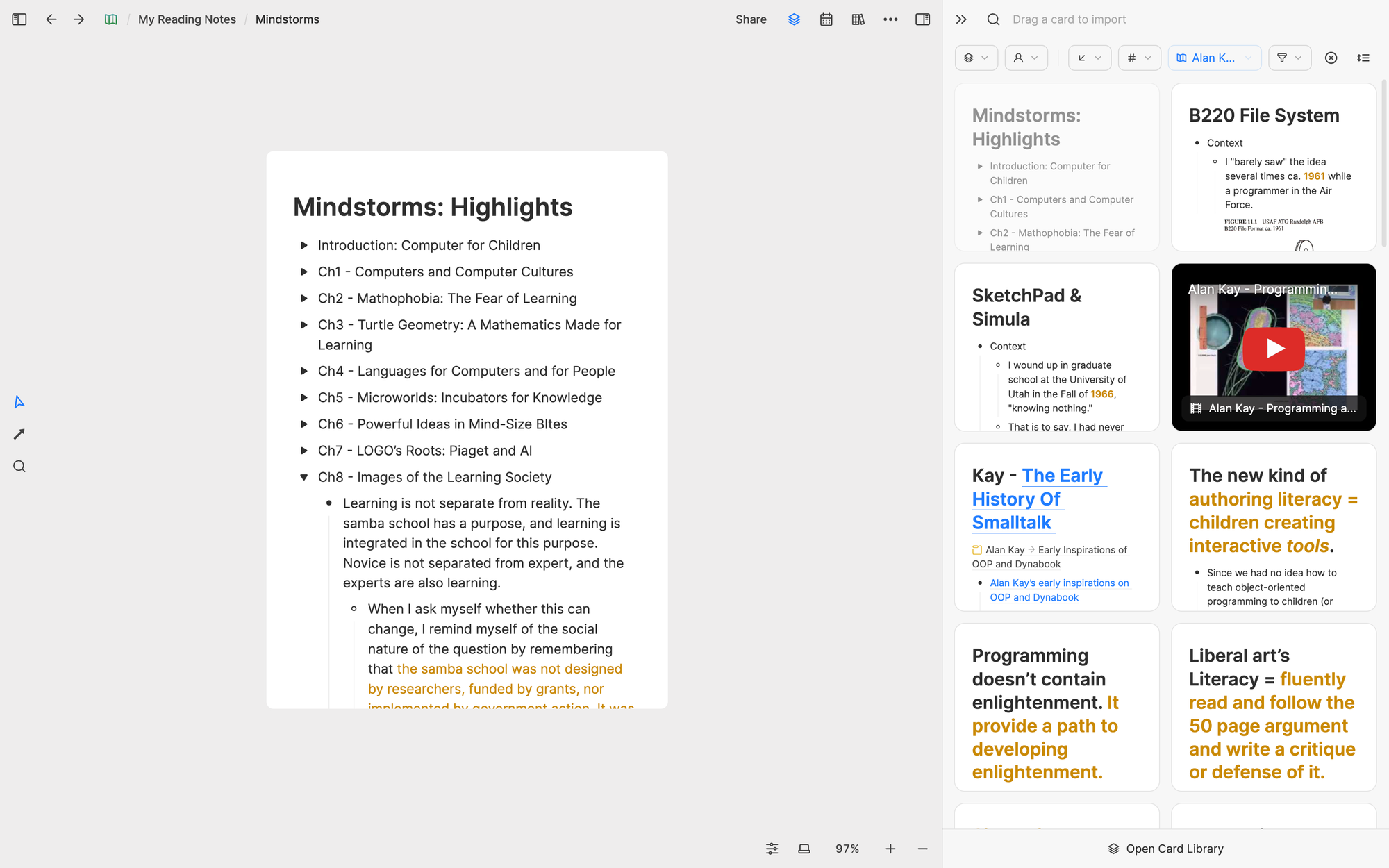The width and height of the screenshot is (1389, 868).
Task: Collapse the Ch8 Images of Learning Society item
Action: pos(303,477)
